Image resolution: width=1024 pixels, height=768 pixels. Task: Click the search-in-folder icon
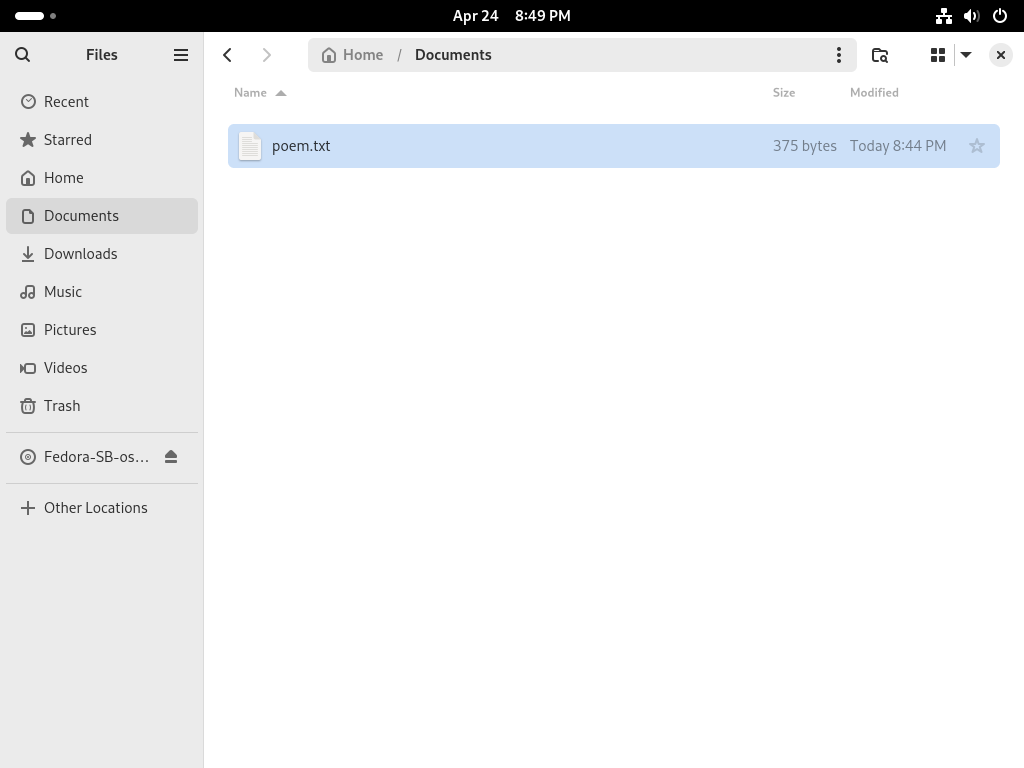pyautogui.click(x=880, y=55)
